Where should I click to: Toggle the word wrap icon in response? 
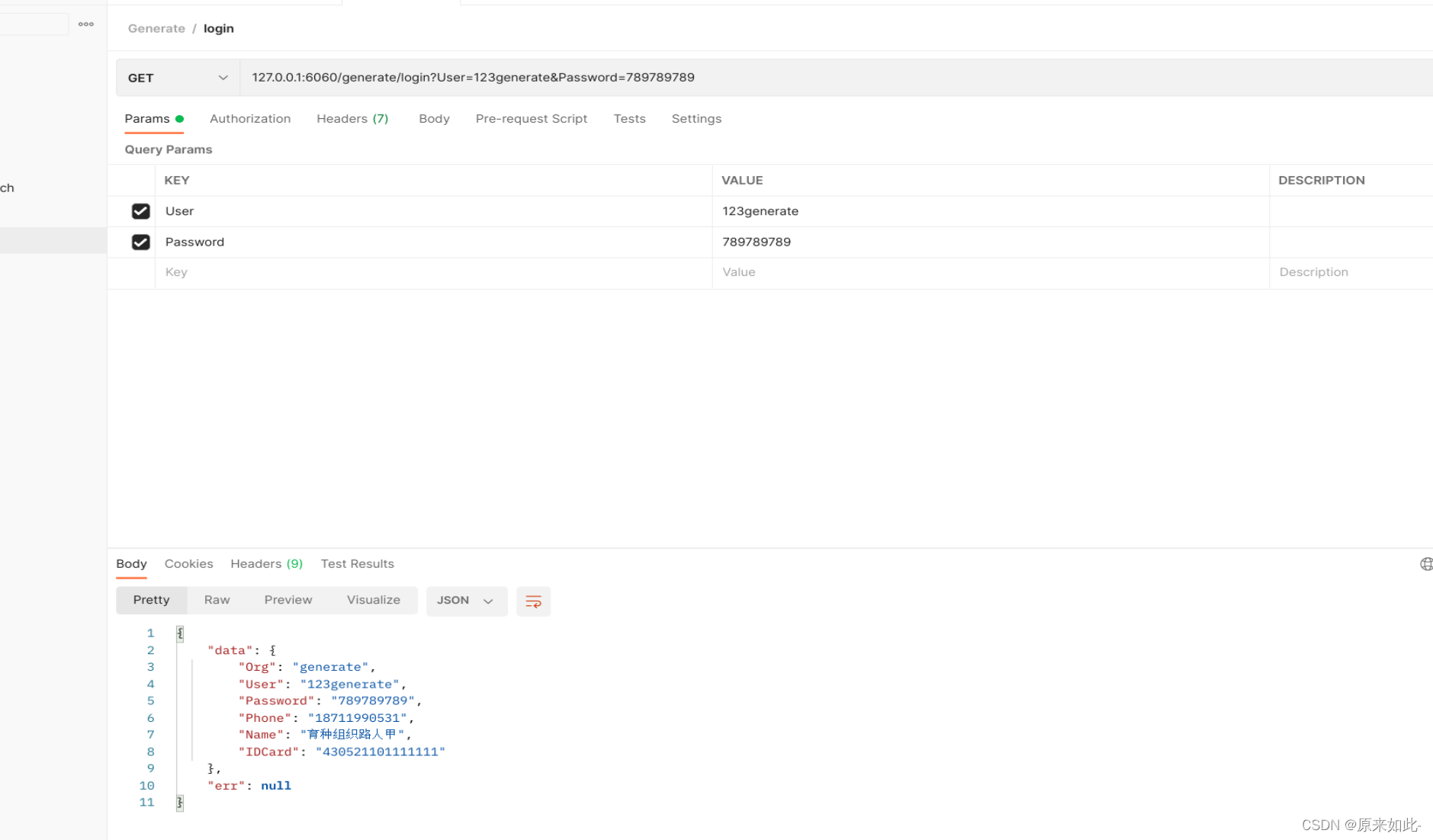(x=533, y=601)
